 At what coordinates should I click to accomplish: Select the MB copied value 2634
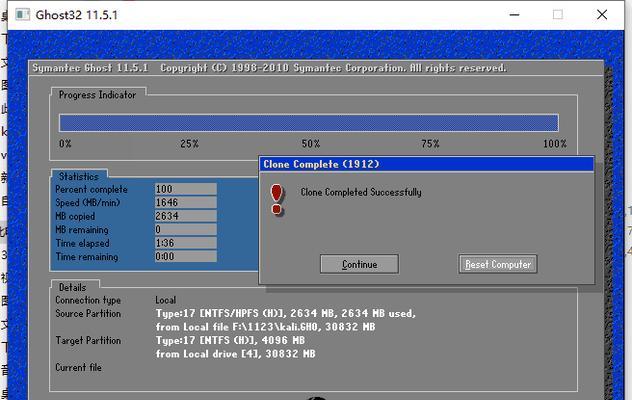(x=185, y=216)
